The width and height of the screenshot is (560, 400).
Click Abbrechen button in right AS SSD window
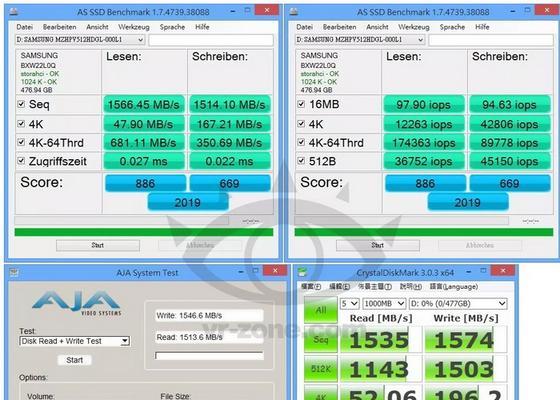point(480,245)
